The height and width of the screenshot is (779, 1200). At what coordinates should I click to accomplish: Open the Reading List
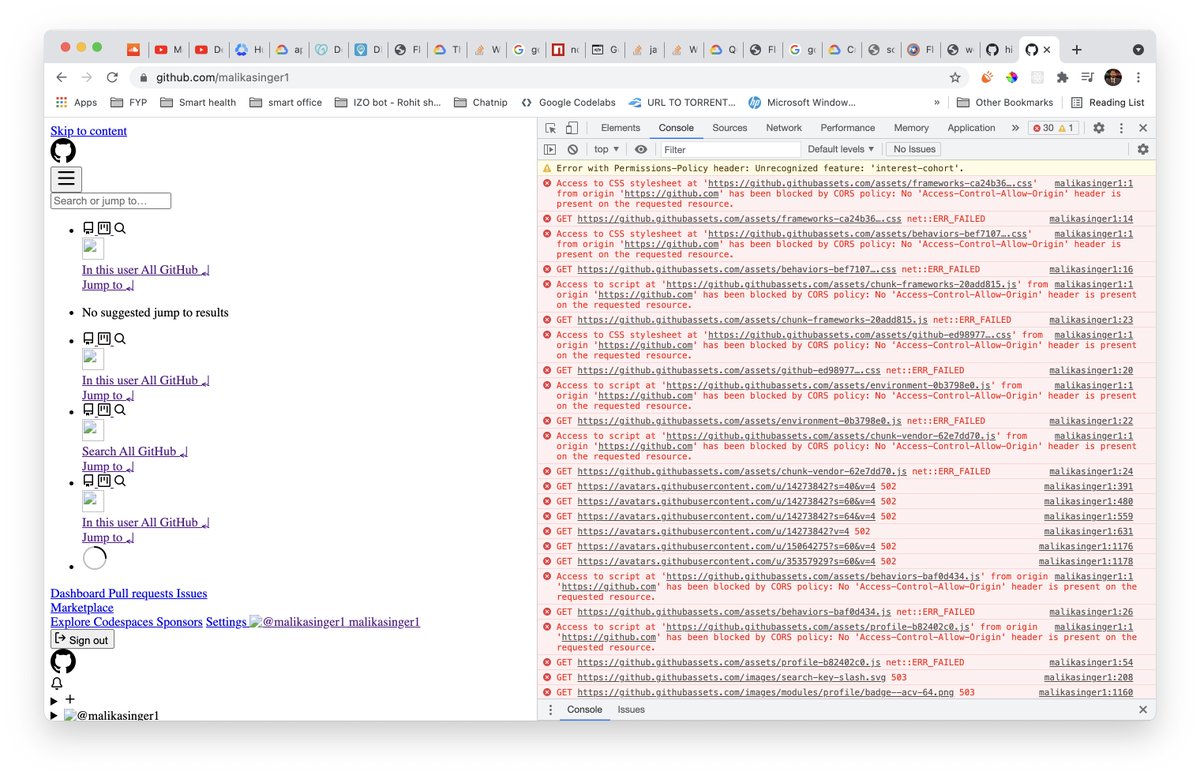tap(1107, 102)
